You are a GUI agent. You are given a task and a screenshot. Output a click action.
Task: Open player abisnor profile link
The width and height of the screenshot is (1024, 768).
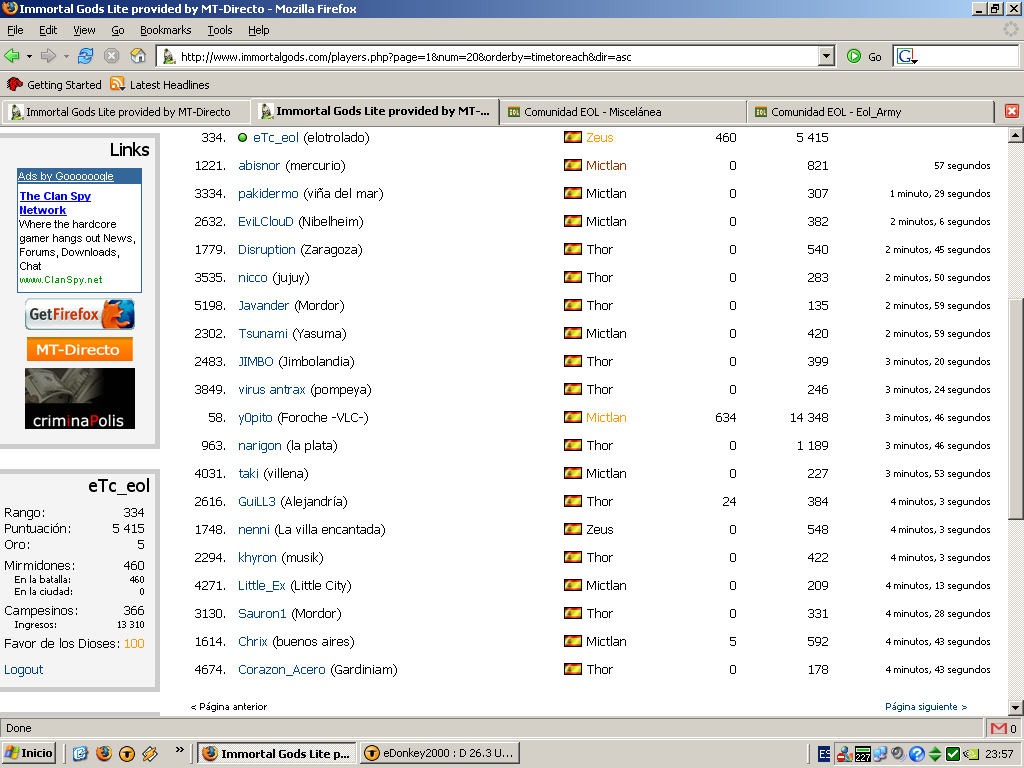tap(259, 166)
